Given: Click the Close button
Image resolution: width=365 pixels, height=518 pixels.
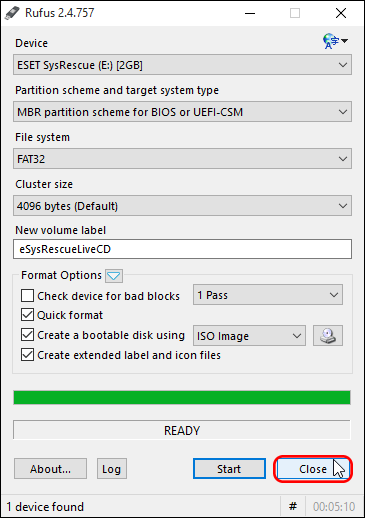Looking at the screenshot, I should 313,469.
